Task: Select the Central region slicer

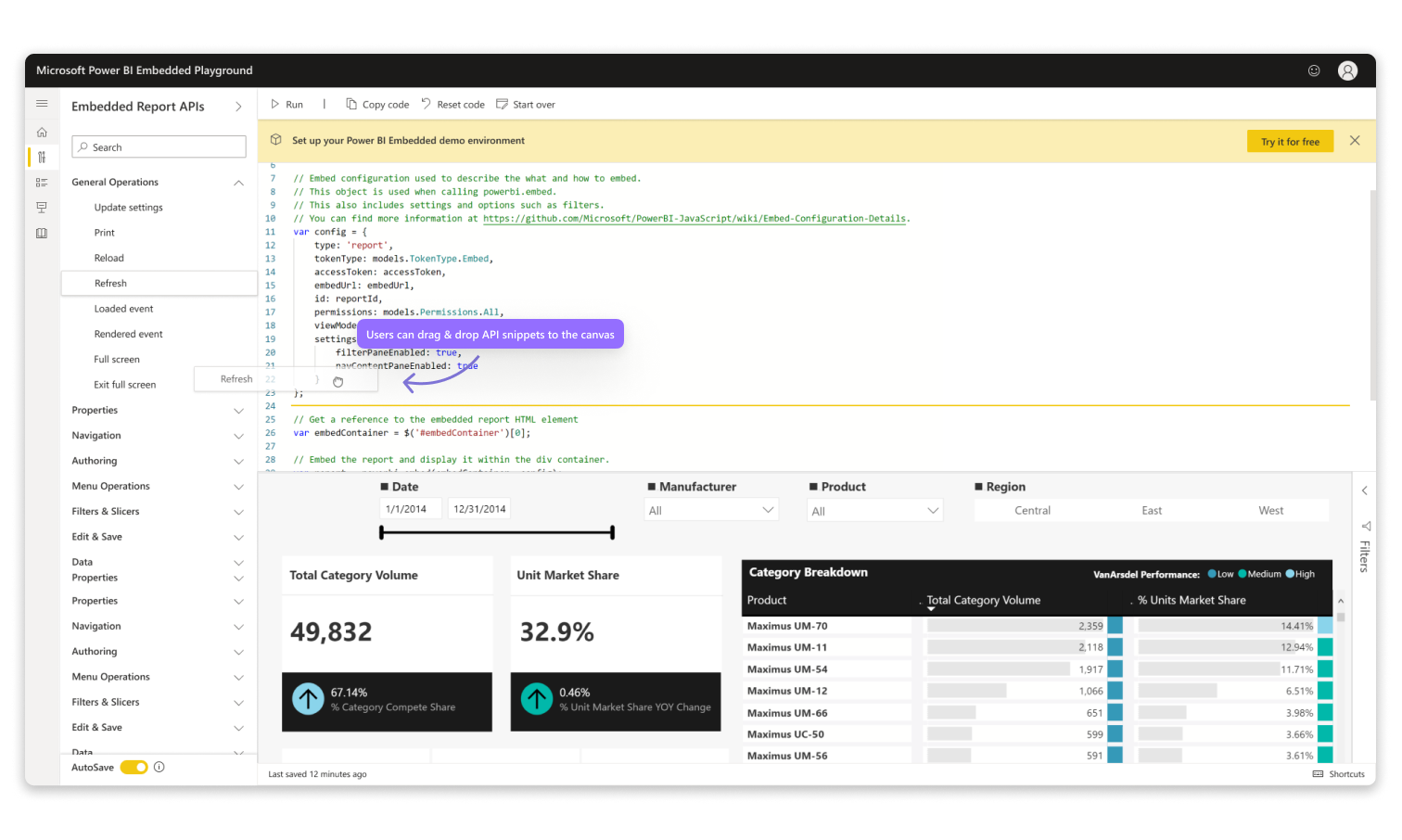Action: [1033, 511]
